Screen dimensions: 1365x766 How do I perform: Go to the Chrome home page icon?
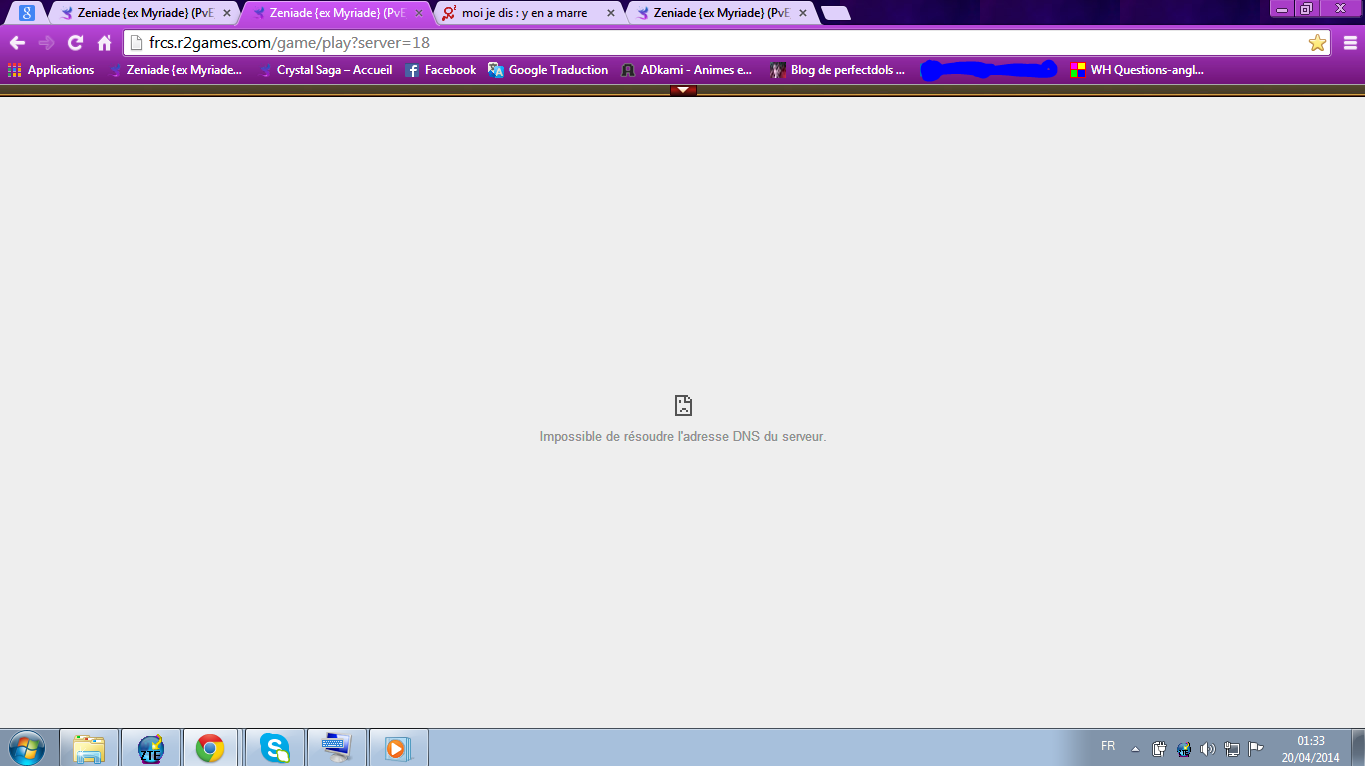[104, 43]
